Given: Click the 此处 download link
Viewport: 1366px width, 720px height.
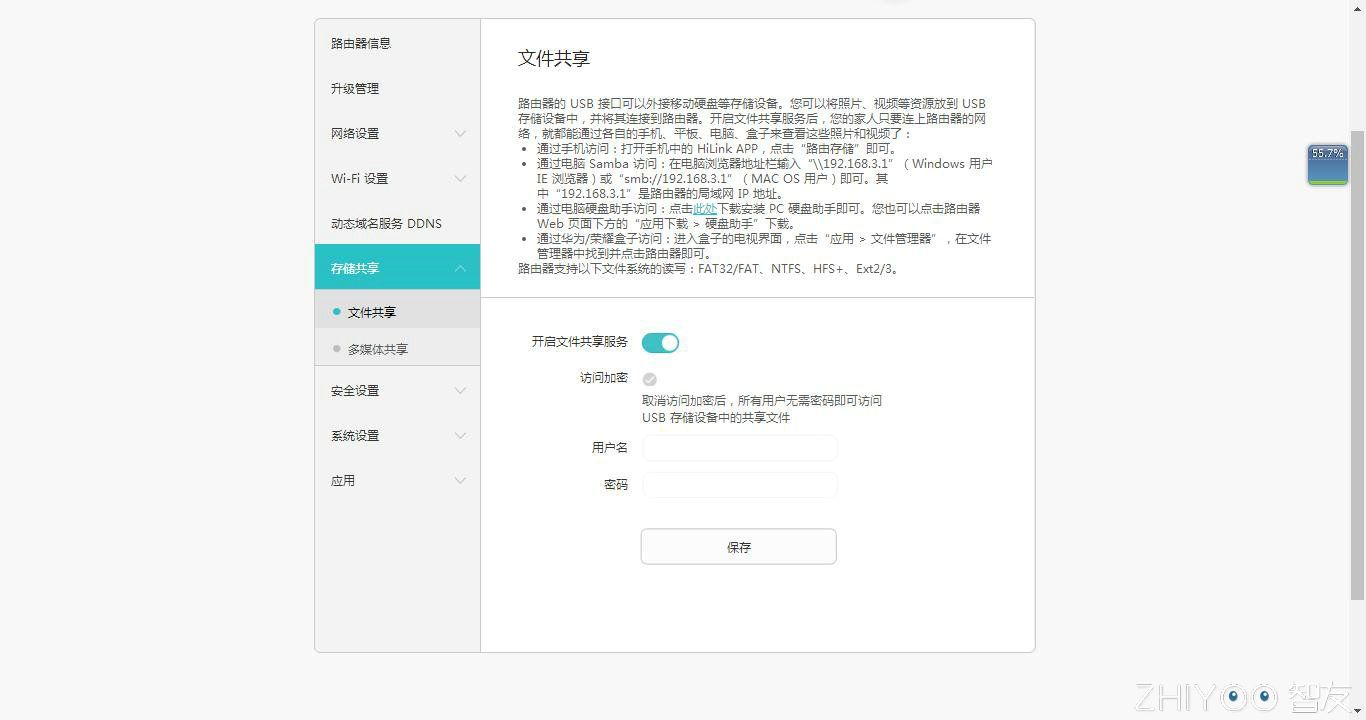Looking at the screenshot, I should pyautogui.click(x=705, y=209).
